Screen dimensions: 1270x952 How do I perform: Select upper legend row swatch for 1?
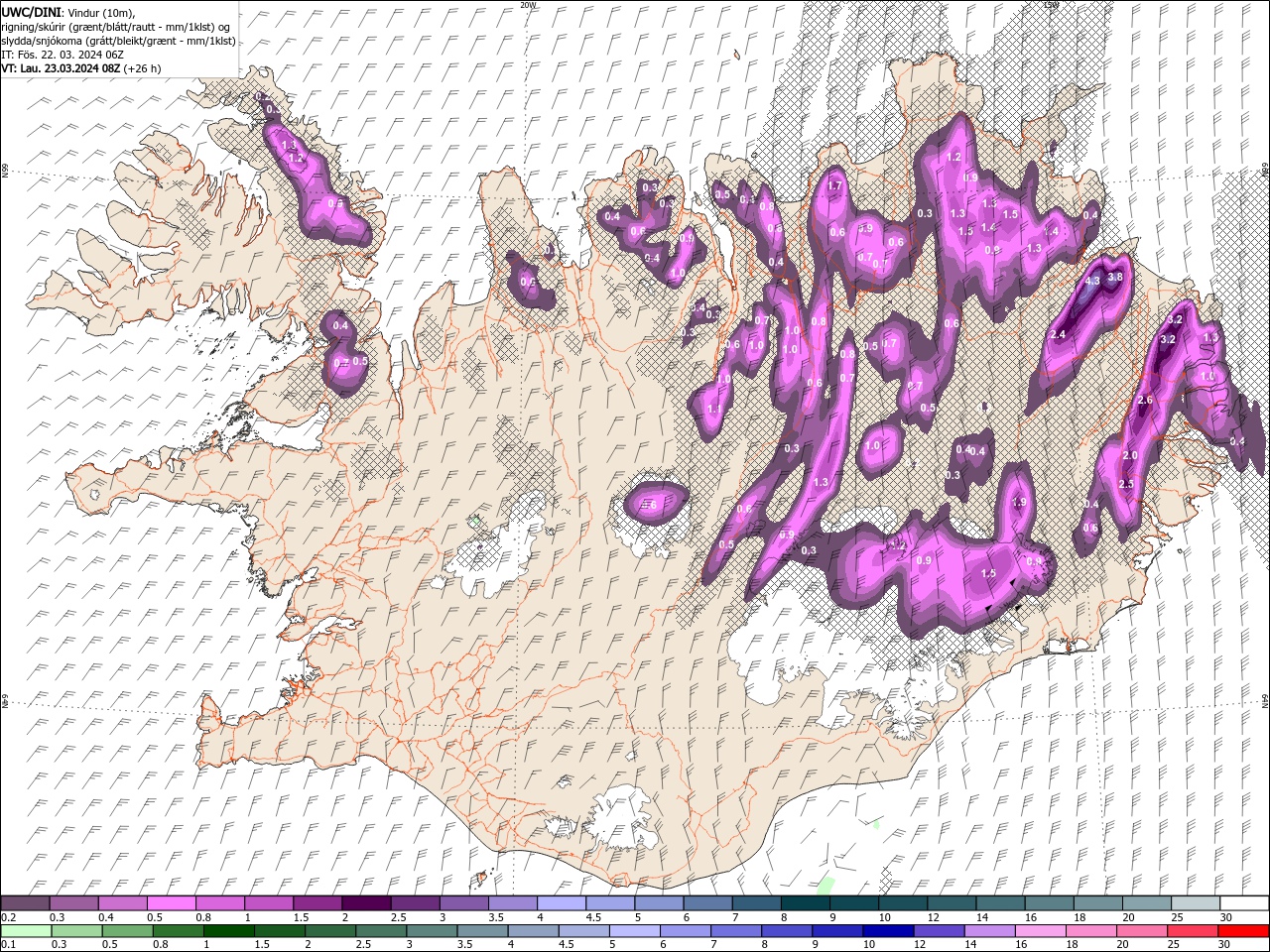tap(269, 903)
